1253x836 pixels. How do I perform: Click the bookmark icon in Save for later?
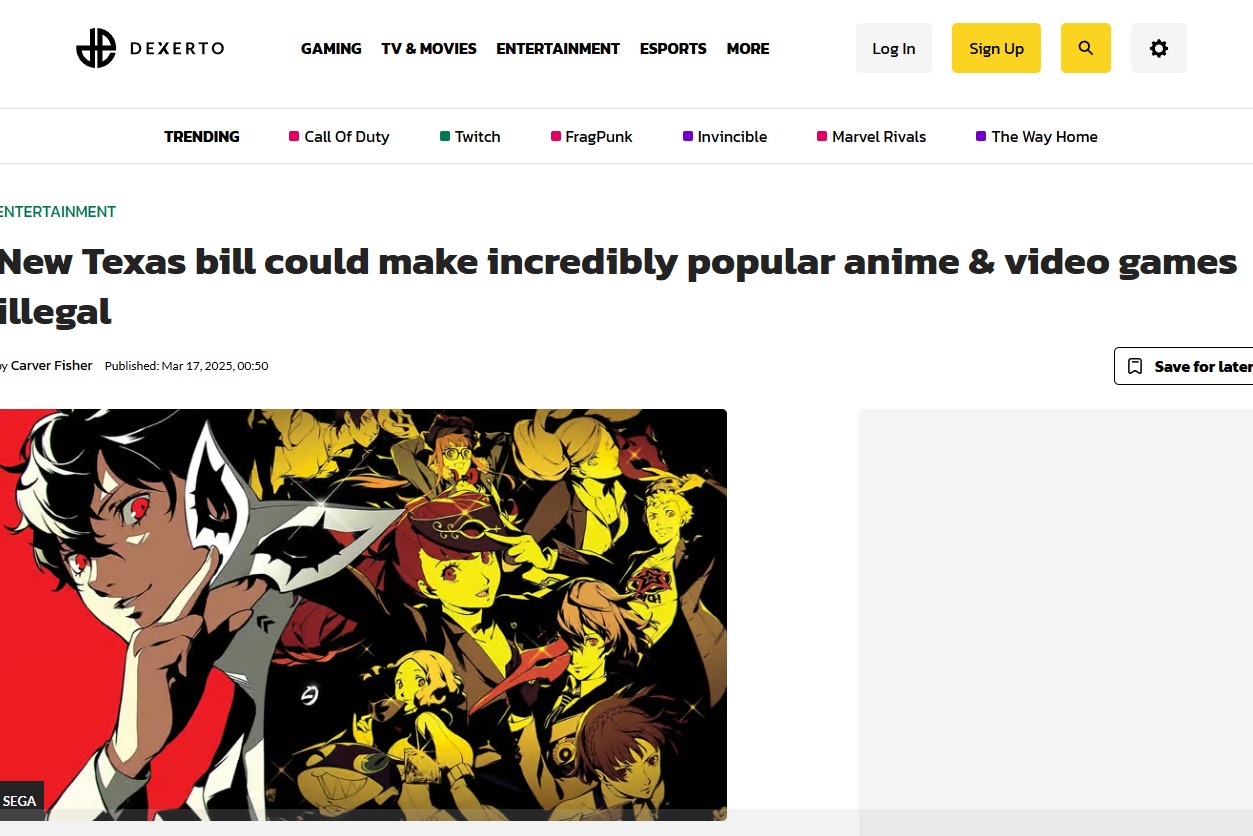click(1135, 366)
